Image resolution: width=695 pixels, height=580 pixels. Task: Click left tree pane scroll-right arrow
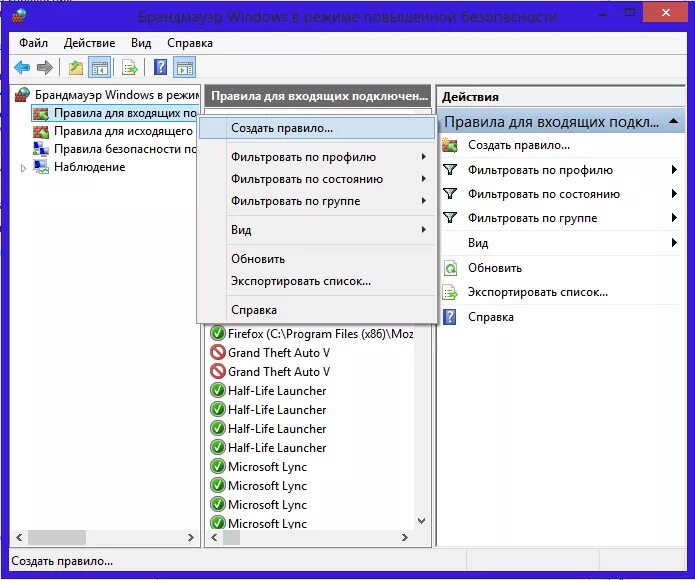pyautogui.click(x=191, y=537)
